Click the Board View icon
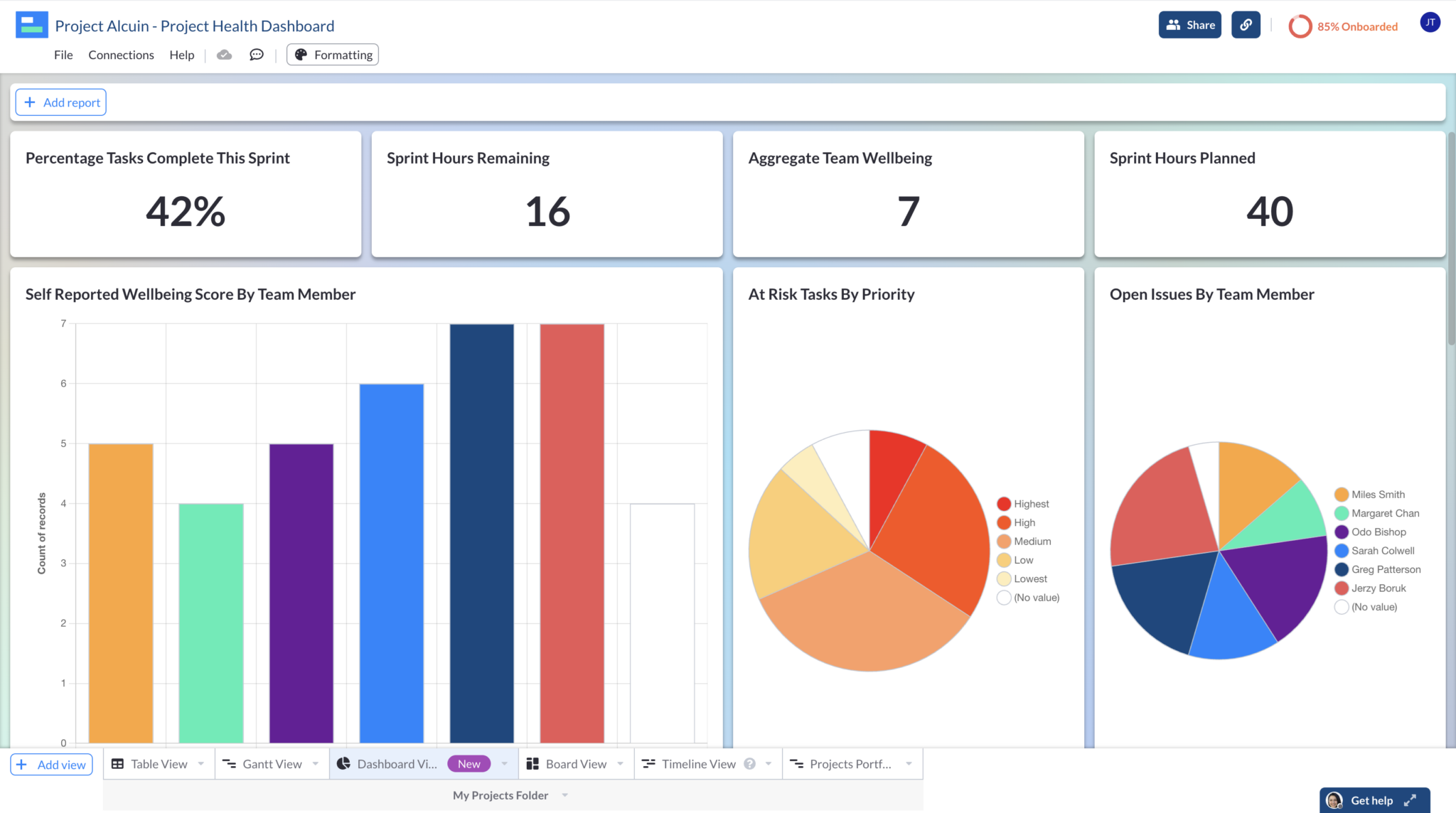1456x813 pixels. (532, 764)
